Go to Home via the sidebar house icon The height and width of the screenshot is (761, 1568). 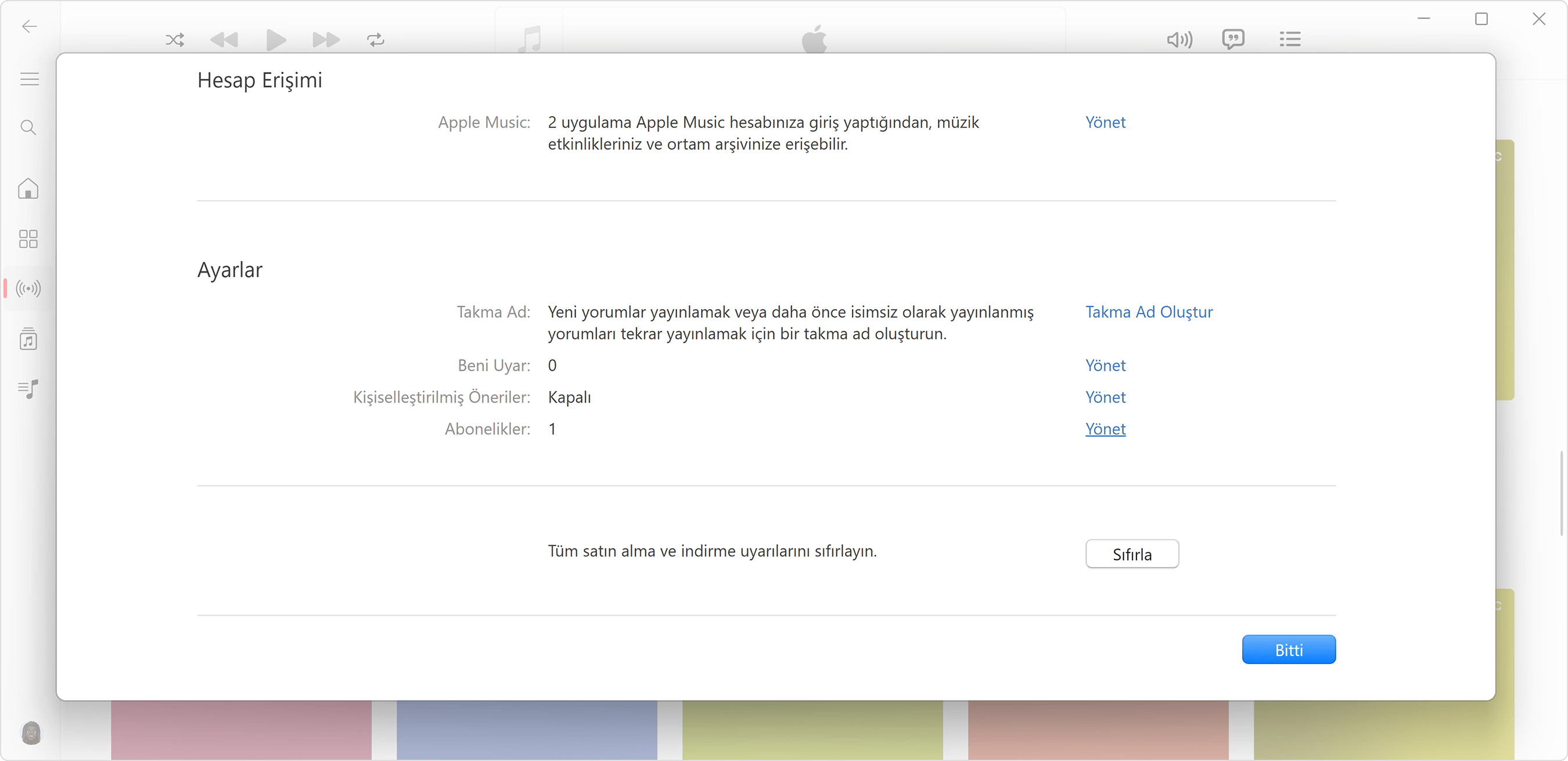[x=27, y=189]
